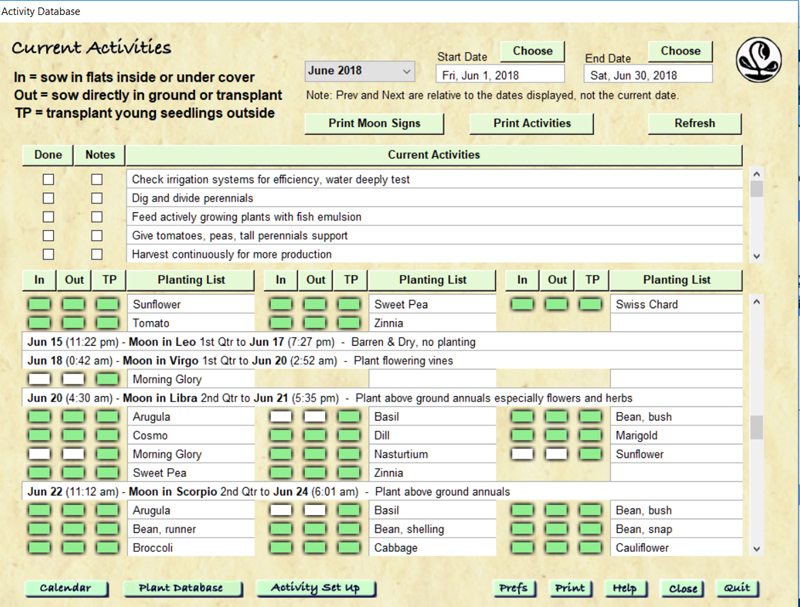Click the Notes column header
This screenshot has width=800, height=607.
point(100,155)
